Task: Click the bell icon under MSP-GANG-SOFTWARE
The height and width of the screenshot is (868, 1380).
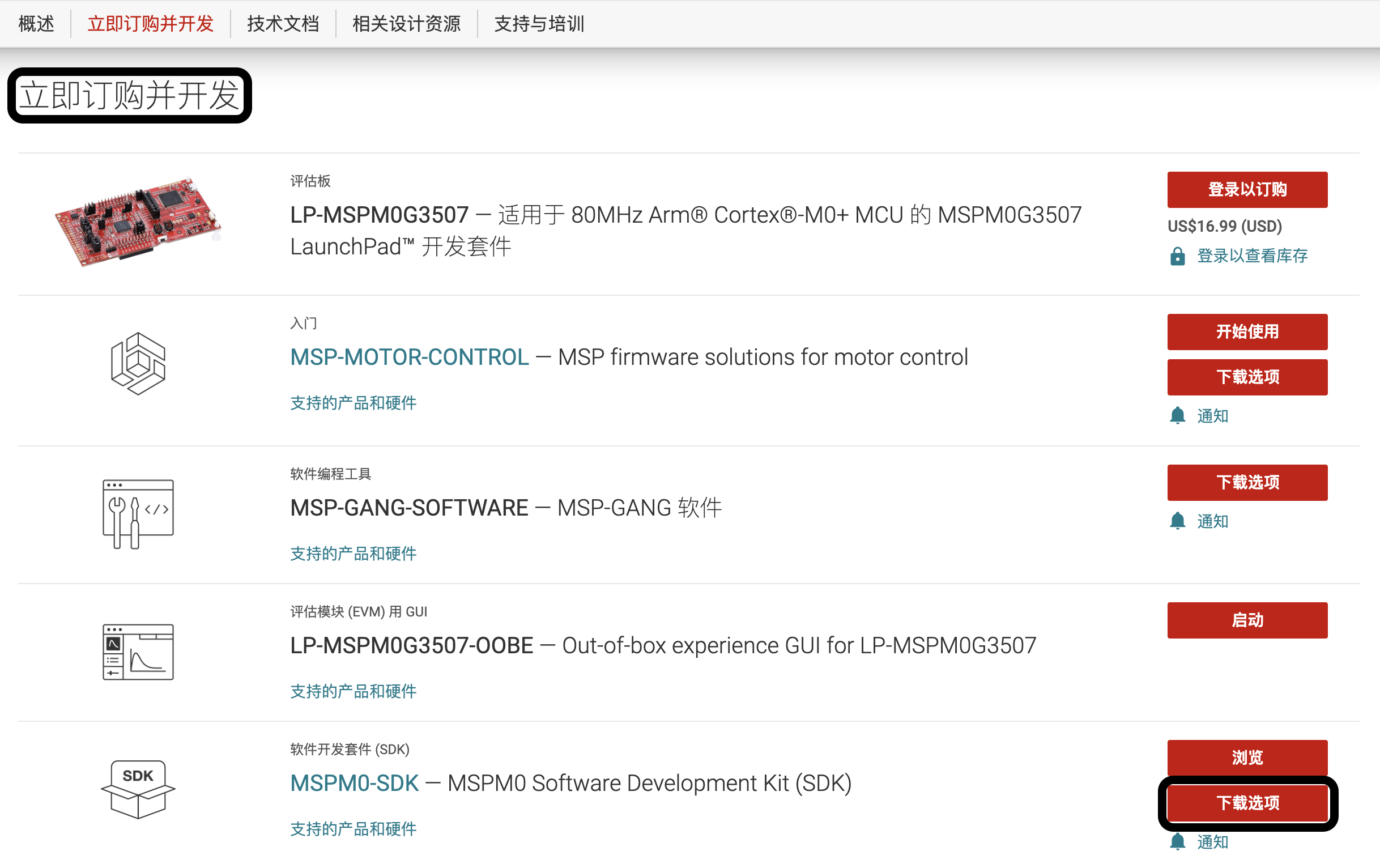Action: pyautogui.click(x=1177, y=521)
